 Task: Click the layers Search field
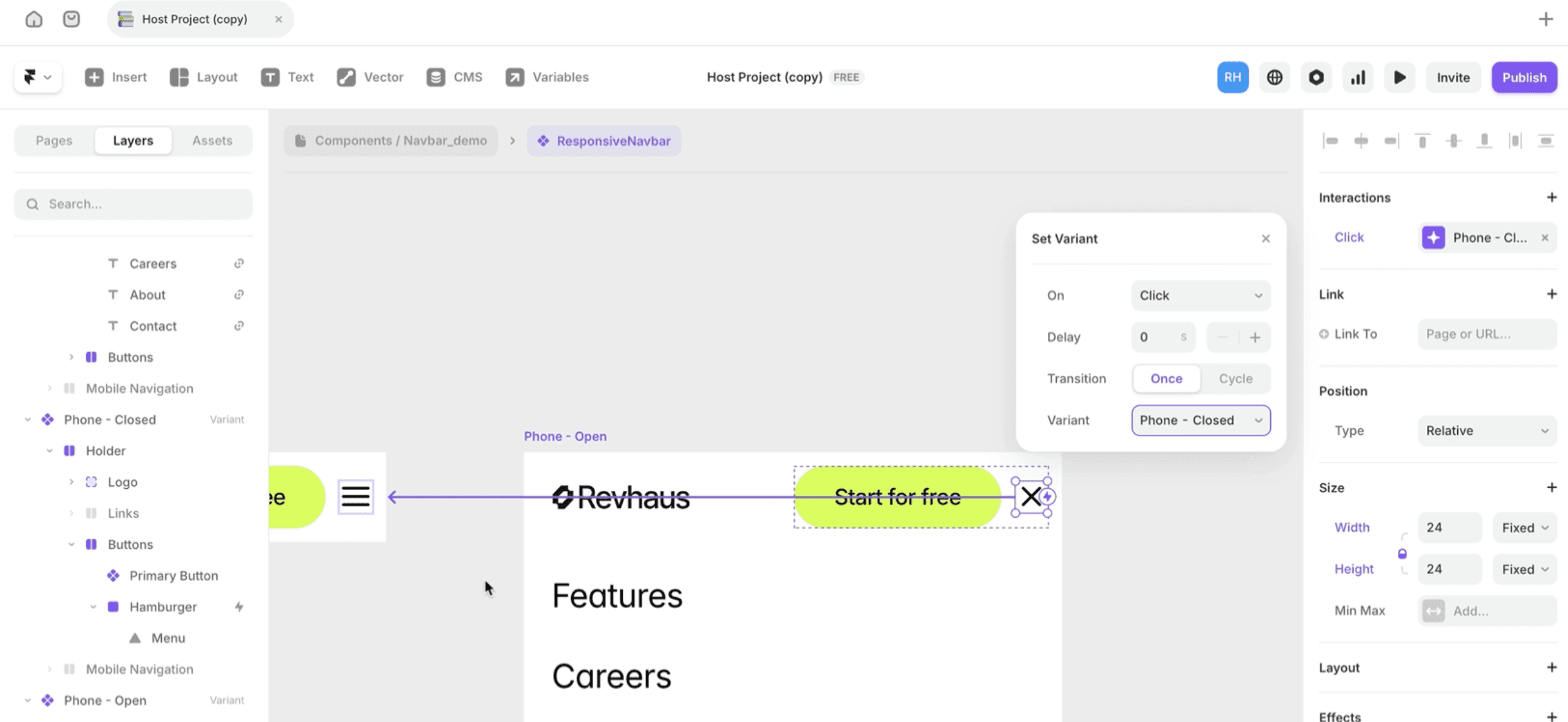(134, 204)
